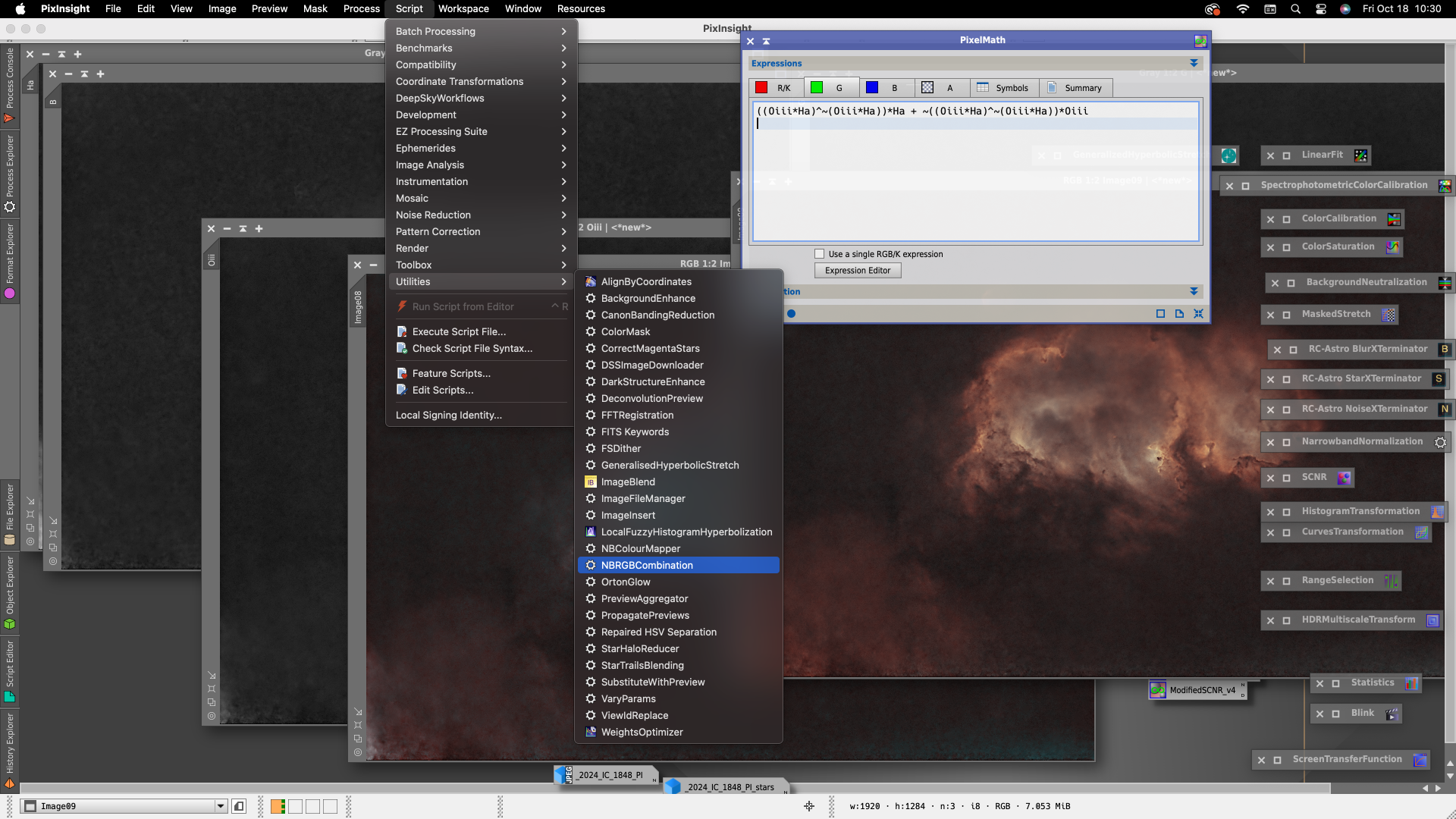Image resolution: width=1456 pixels, height=819 pixels.
Task: Toggle Use a single RGB/K expression
Action: point(819,254)
